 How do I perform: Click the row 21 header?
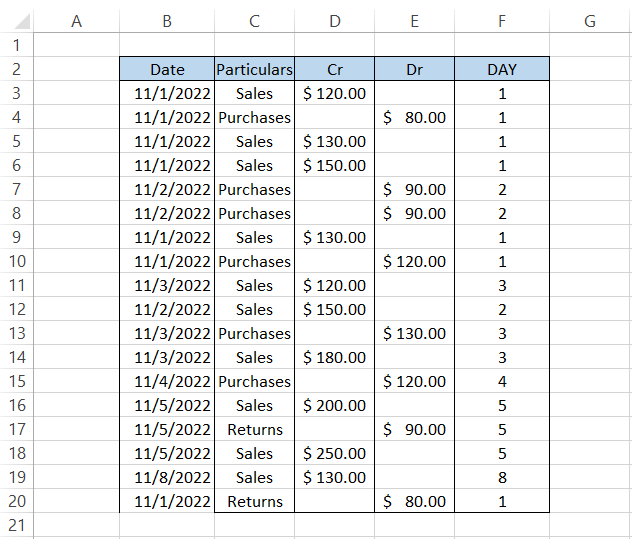16,525
